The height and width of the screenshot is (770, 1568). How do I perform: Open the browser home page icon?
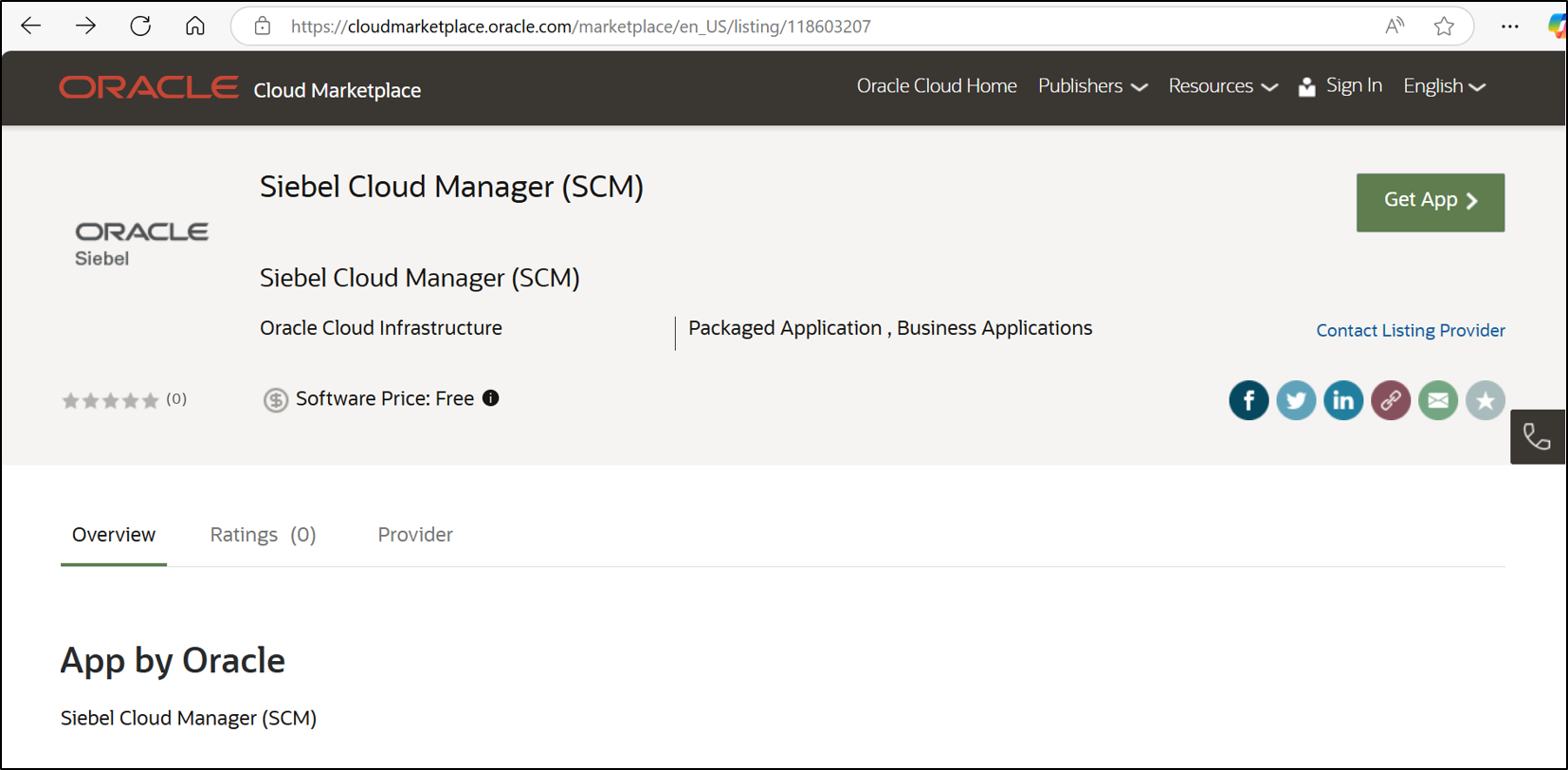(x=195, y=26)
